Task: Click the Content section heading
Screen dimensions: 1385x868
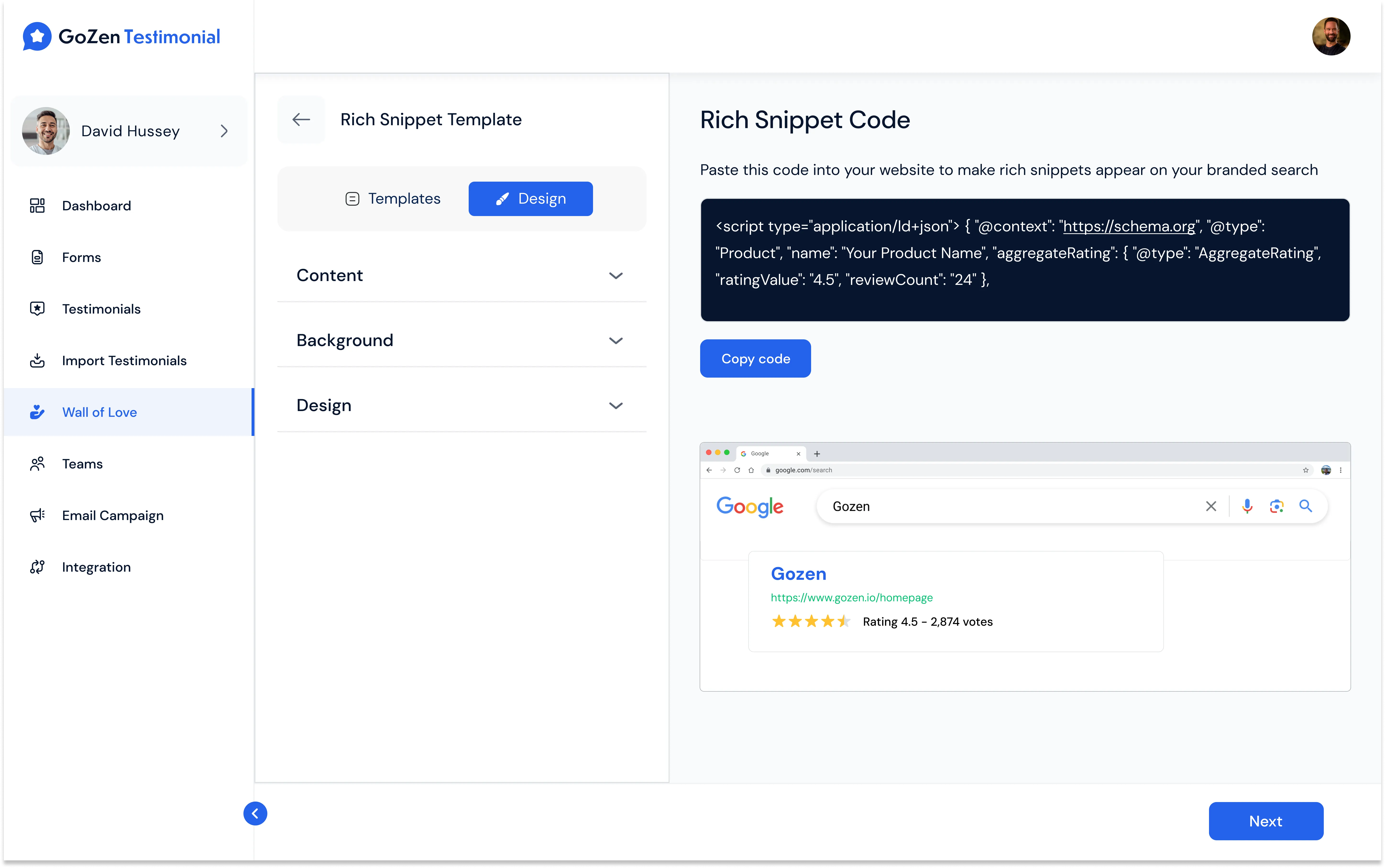Action: 330,276
